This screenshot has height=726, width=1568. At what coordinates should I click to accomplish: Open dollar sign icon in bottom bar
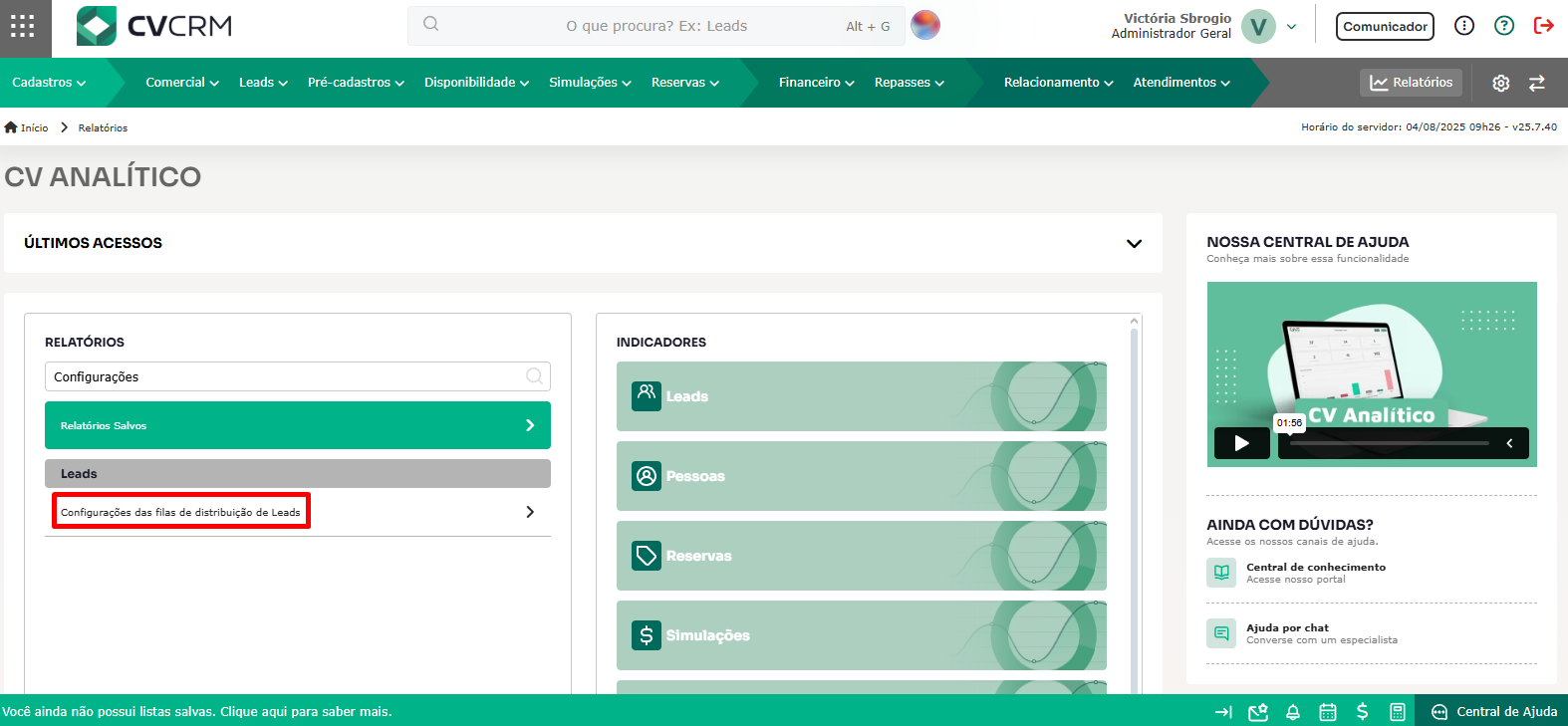point(1362,712)
